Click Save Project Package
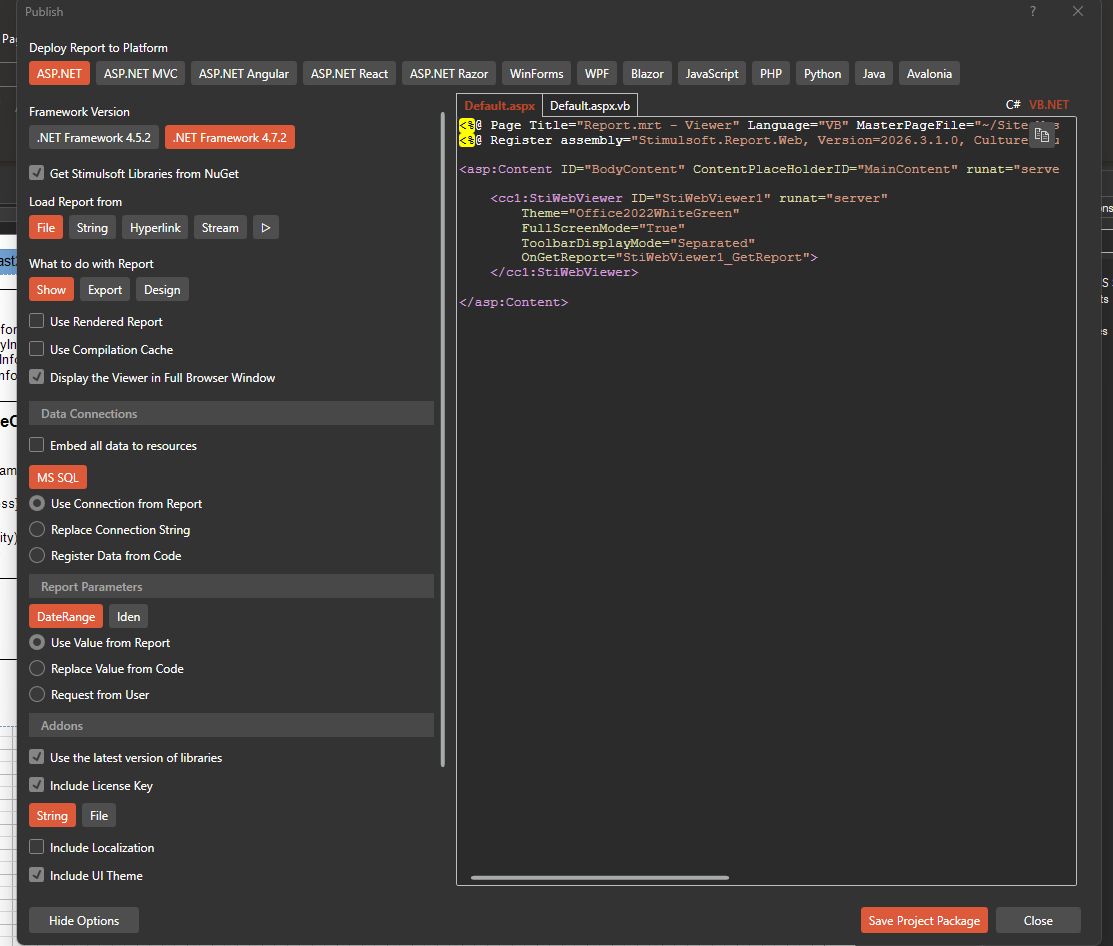 tap(924, 920)
